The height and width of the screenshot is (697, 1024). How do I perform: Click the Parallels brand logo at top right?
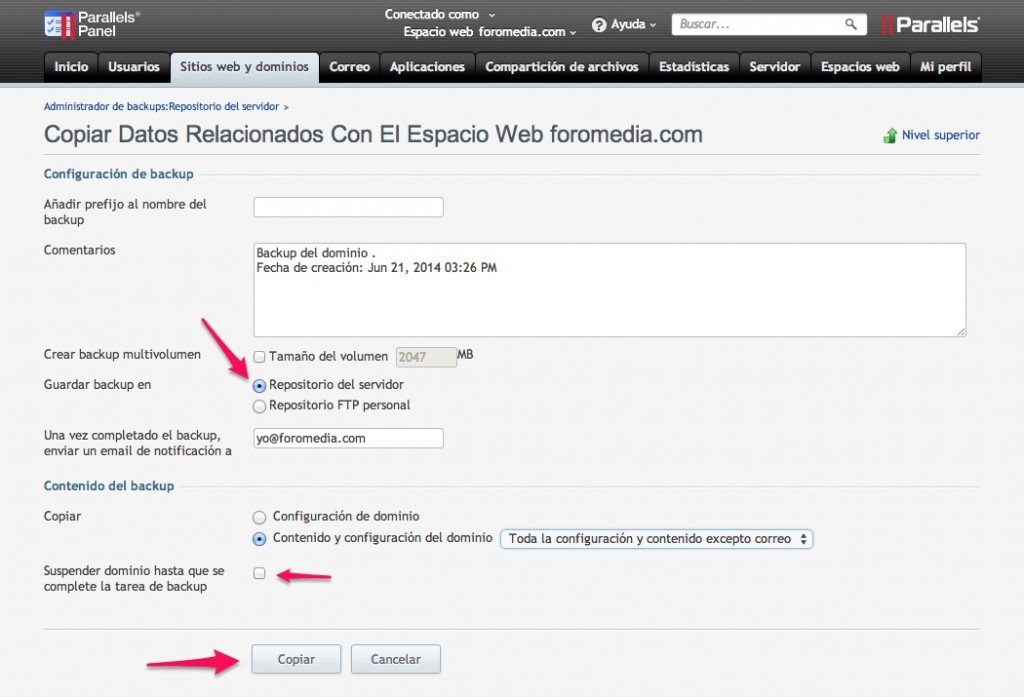[930, 25]
